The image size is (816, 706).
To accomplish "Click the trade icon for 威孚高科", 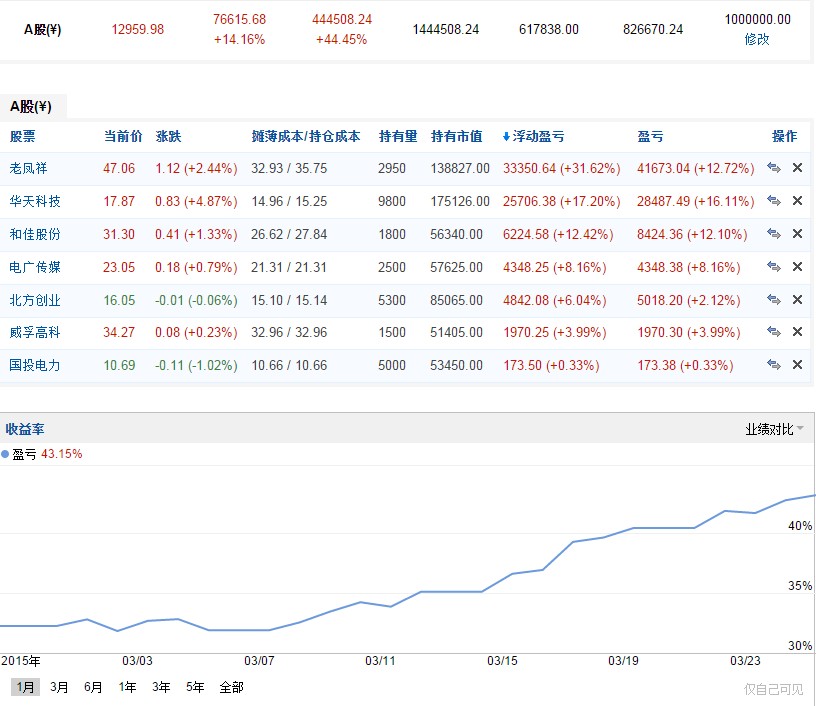I will point(774,332).
